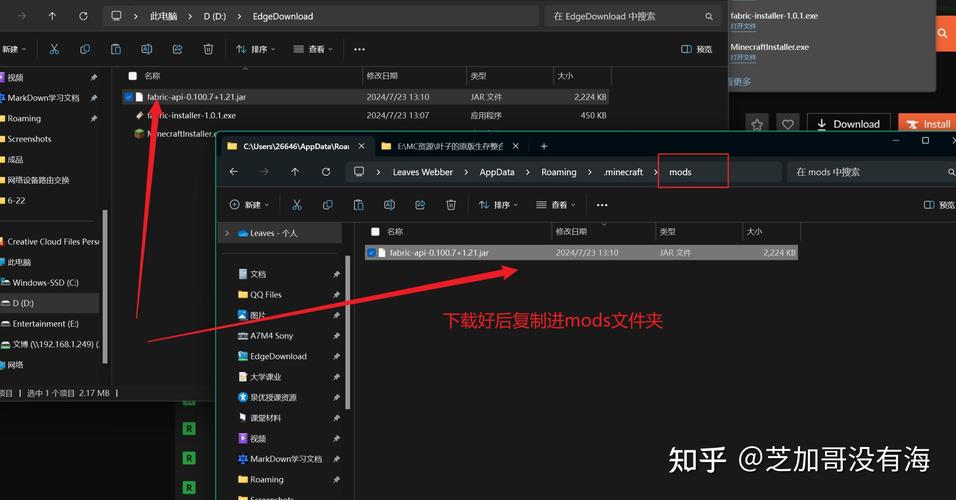The width and height of the screenshot is (956, 500).
Task: Open View dropdown in mods window
Action: [555, 205]
